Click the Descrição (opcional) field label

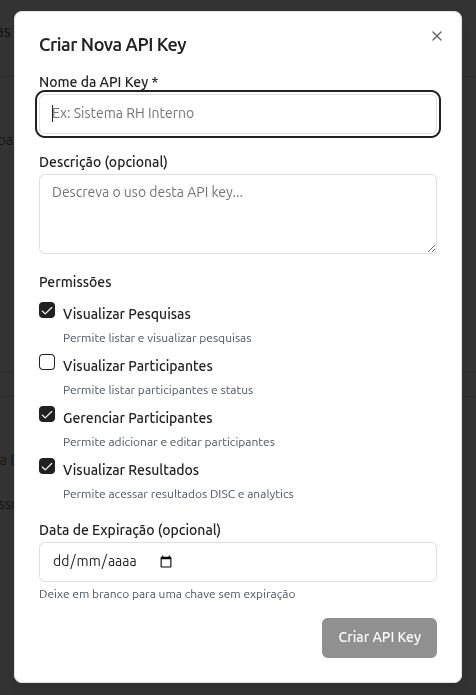pos(103,162)
